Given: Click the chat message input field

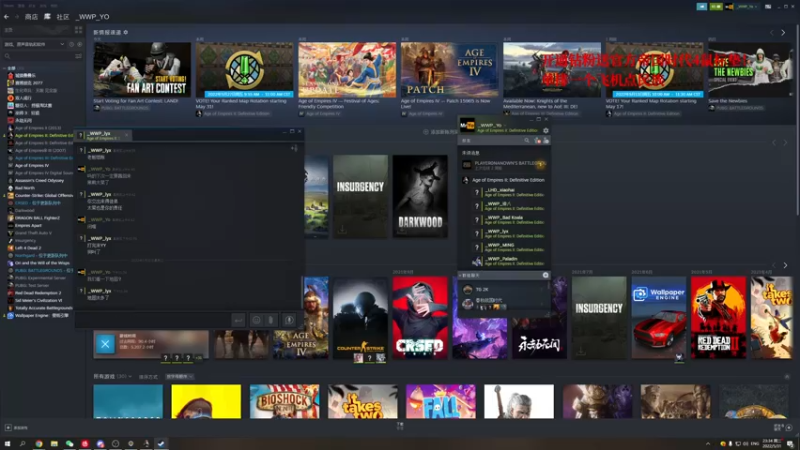Looking at the screenshot, I should pos(152,319).
